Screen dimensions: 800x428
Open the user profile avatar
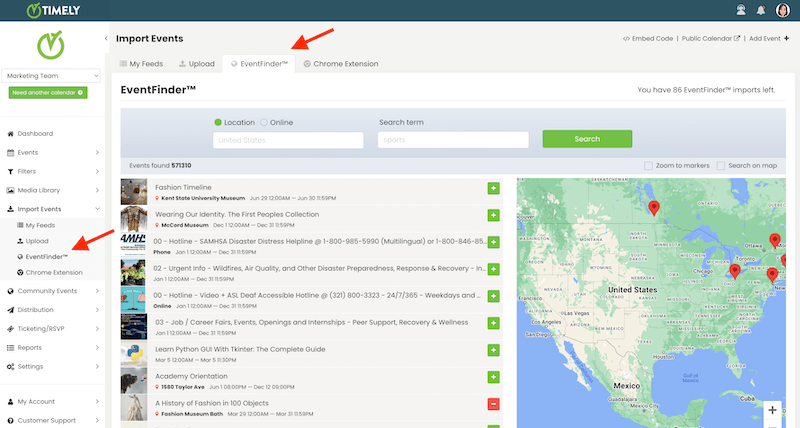783,10
